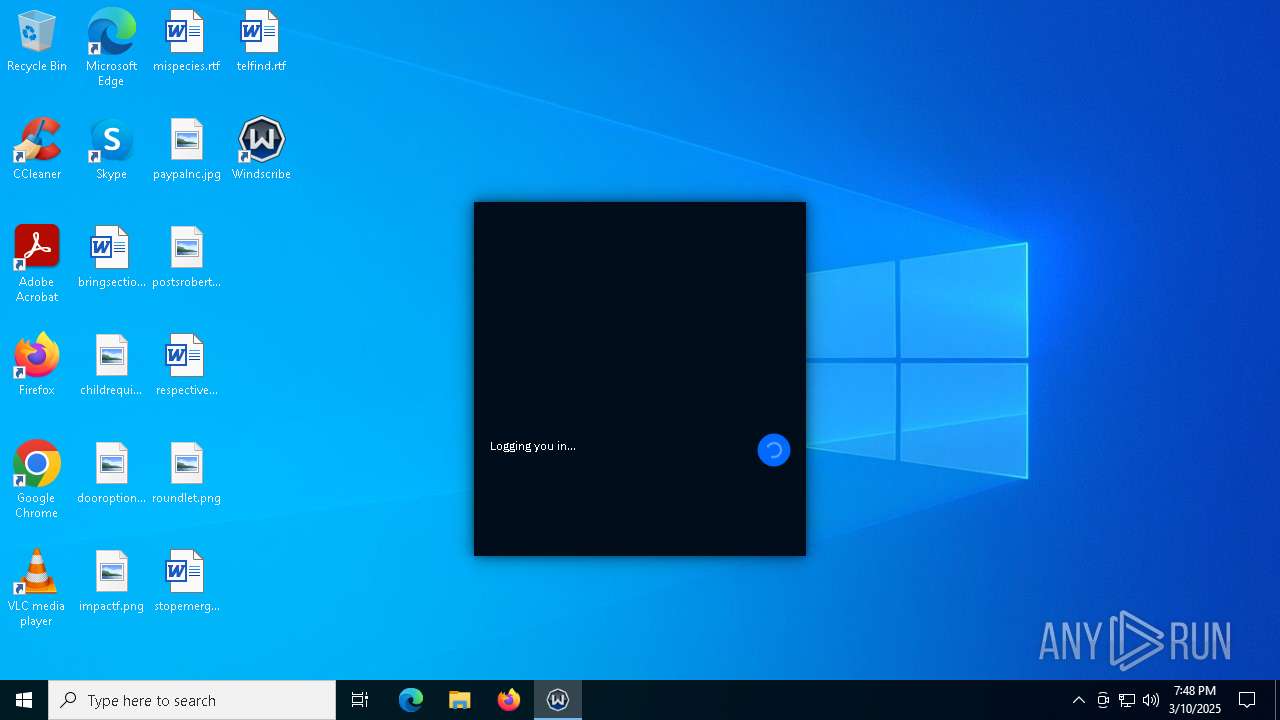Image resolution: width=1280 pixels, height=720 pixels.
Task: Open the Windows Start menu
Action: 24,700
